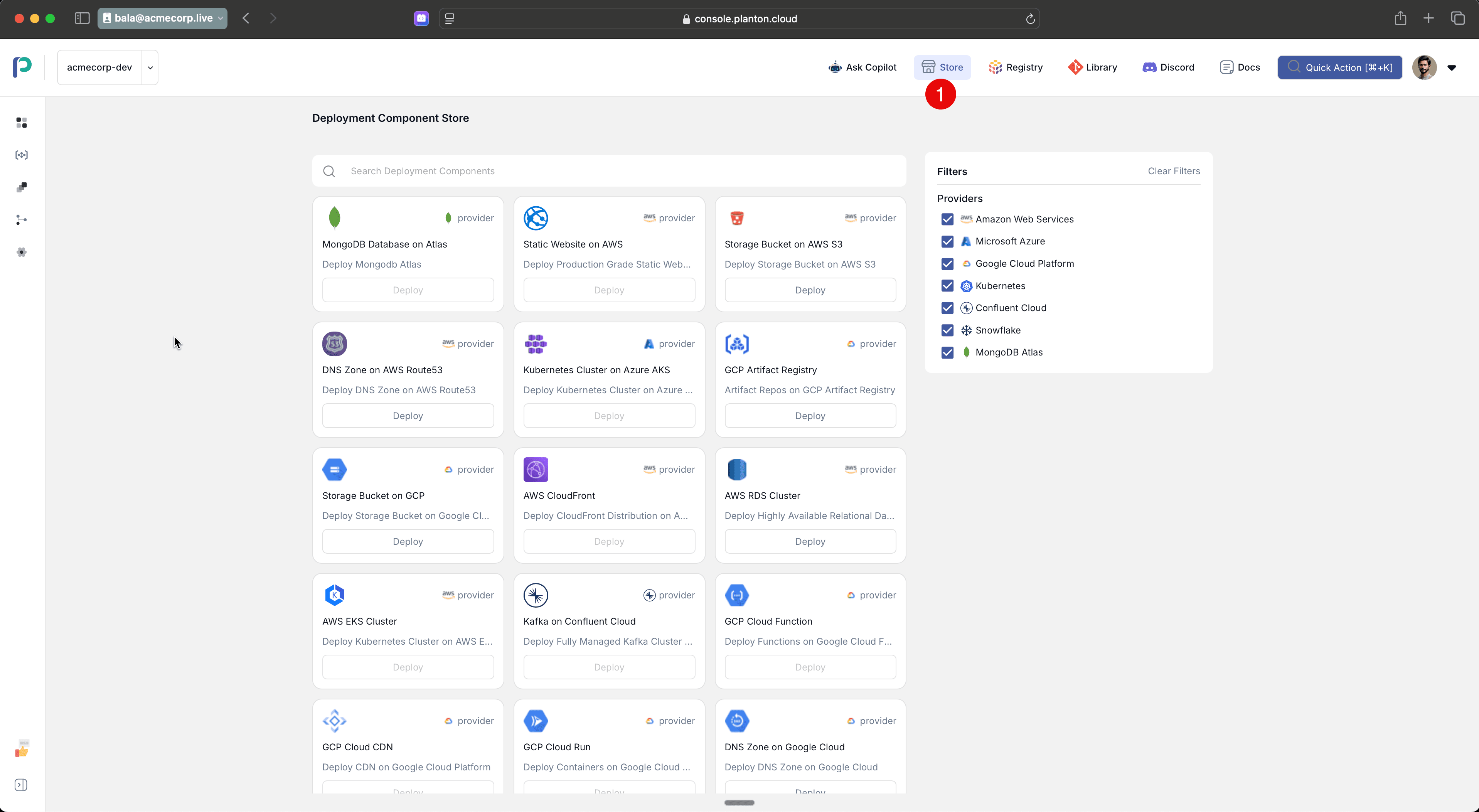Screen dimensions: 1479x812
Task: Click the search magnifier icon
Action: point(329,171)
